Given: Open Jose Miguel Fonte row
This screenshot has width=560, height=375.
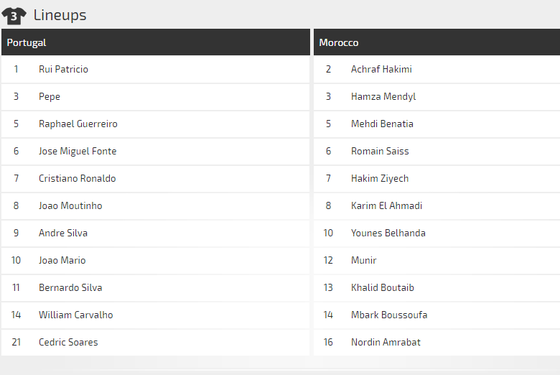Looking at the screenshot, I should (x=155, y=151).
